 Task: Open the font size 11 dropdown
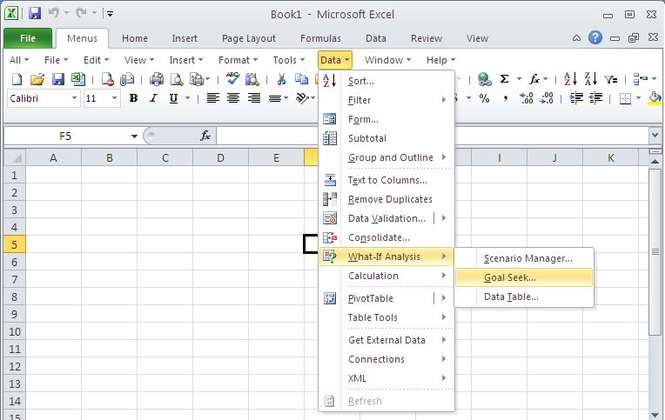pos(114,98)
